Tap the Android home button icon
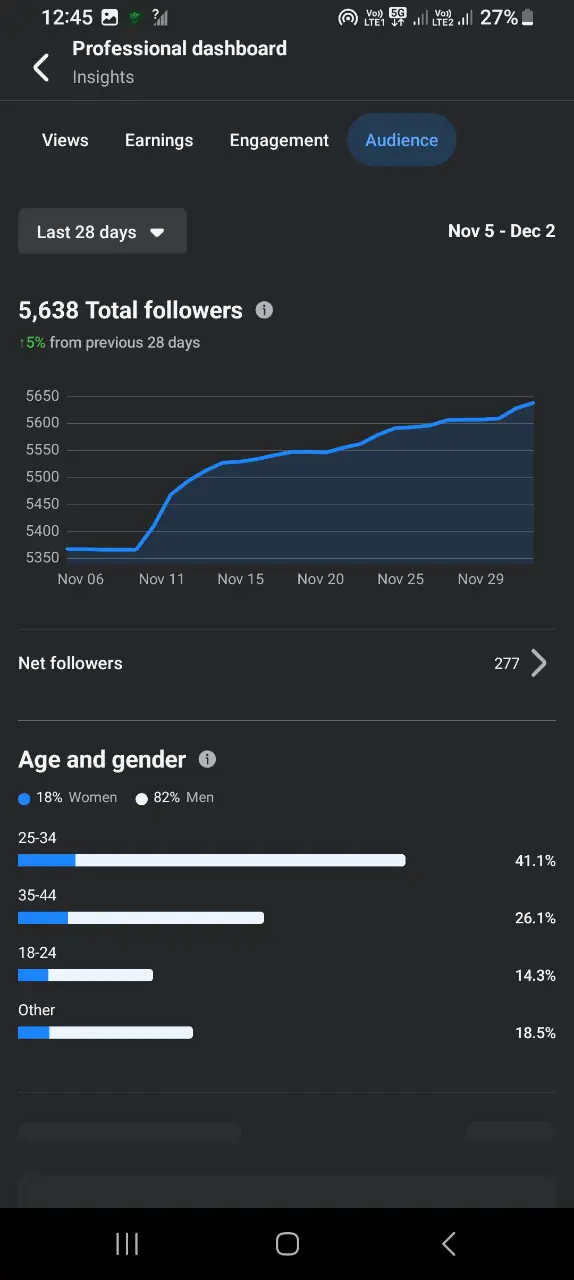The height and width of the screenshot is (1280, 574). 287,1243
